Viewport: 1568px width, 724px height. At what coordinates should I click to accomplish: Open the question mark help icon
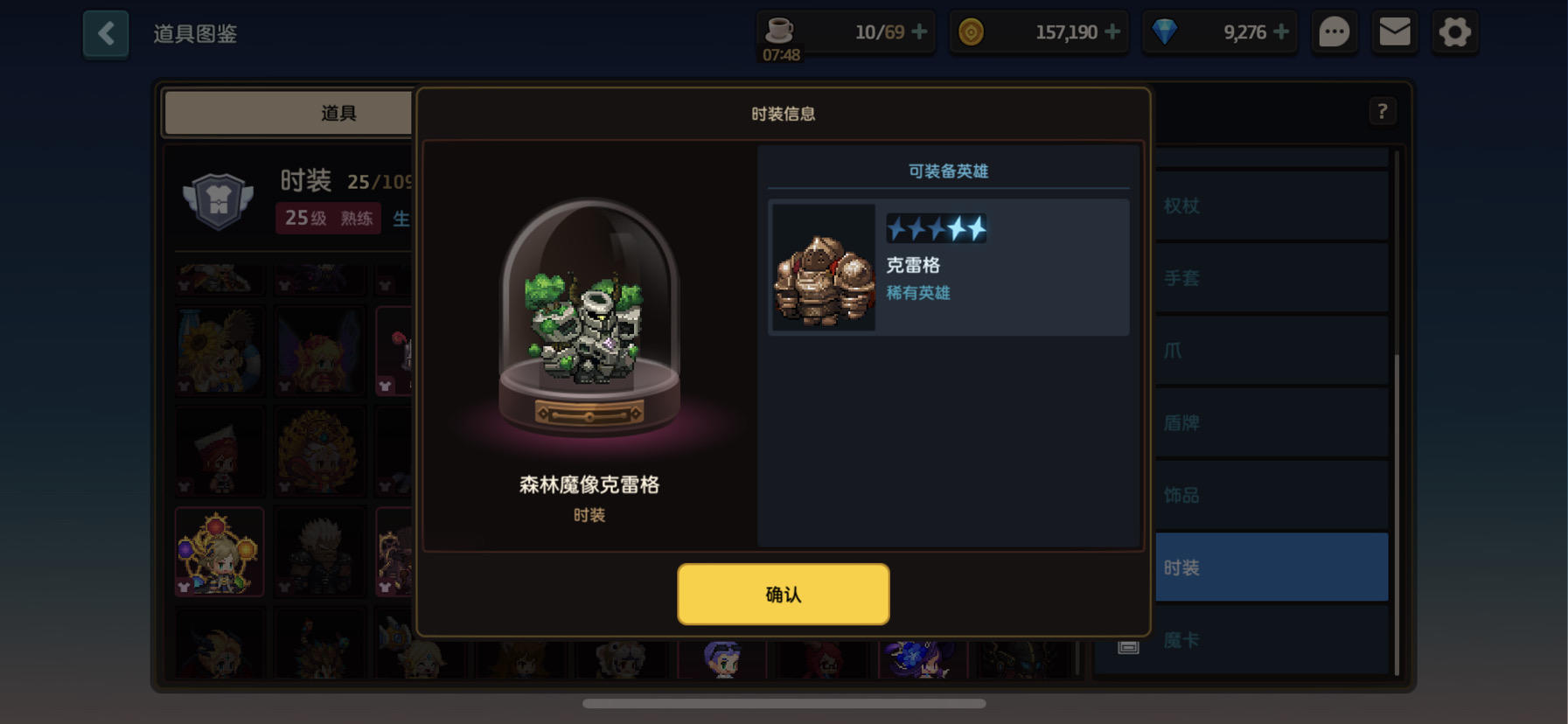1382,111
